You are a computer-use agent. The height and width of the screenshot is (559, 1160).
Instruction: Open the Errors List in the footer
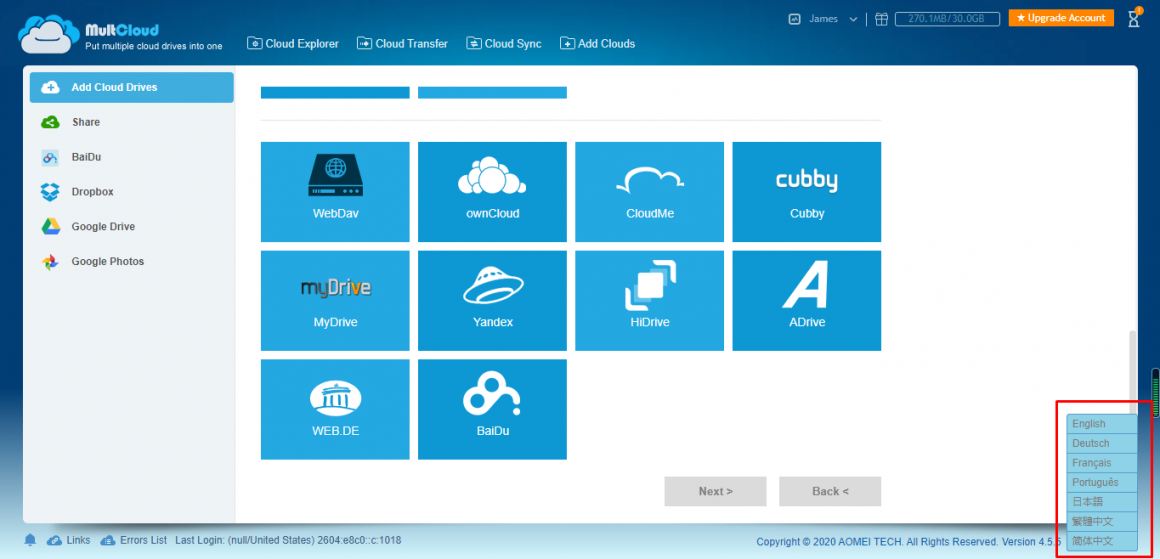click(134, 541)
